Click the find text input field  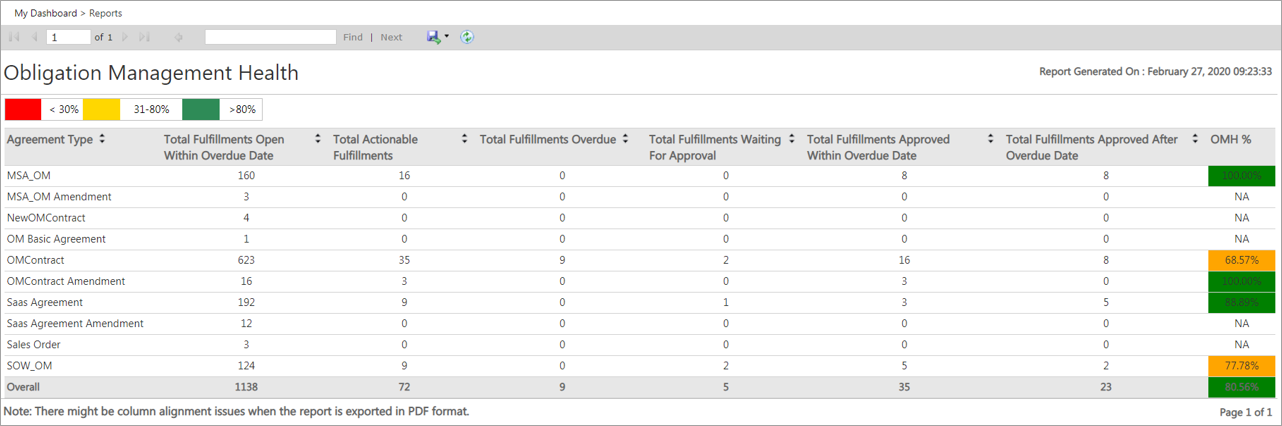[270, 37]
